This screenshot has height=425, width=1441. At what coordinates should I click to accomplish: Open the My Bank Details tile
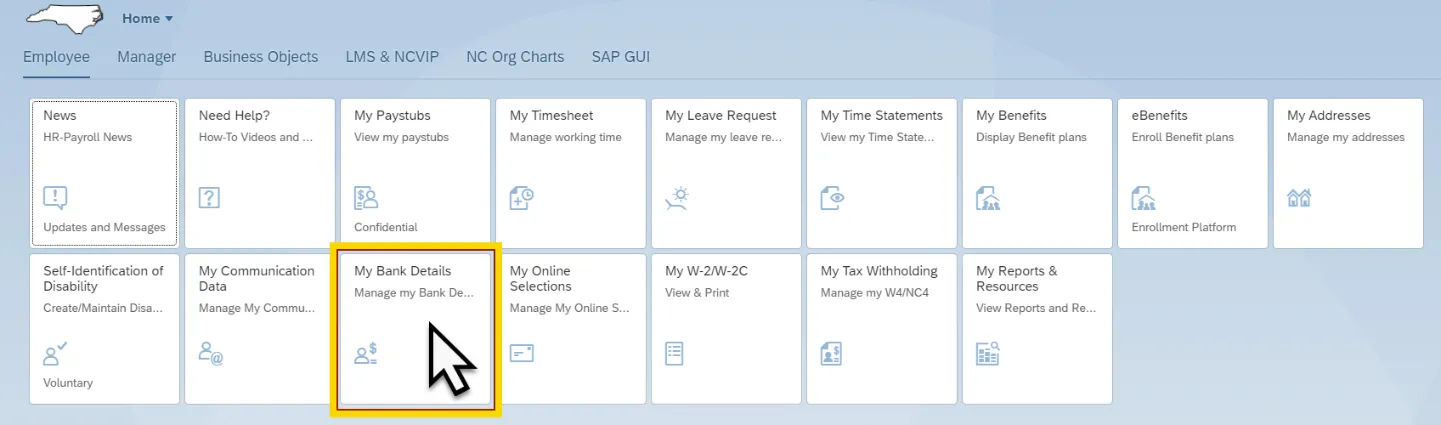(415, 328)
